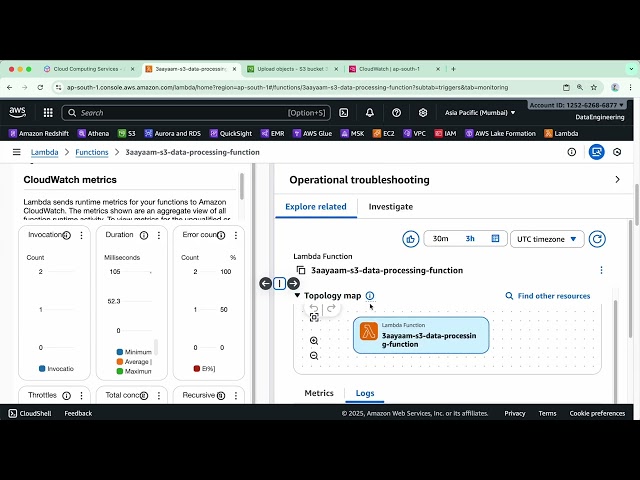Open Duration widget options menu
The width and height of the screenshot is (640, 480).
click(x=159, y=236)
